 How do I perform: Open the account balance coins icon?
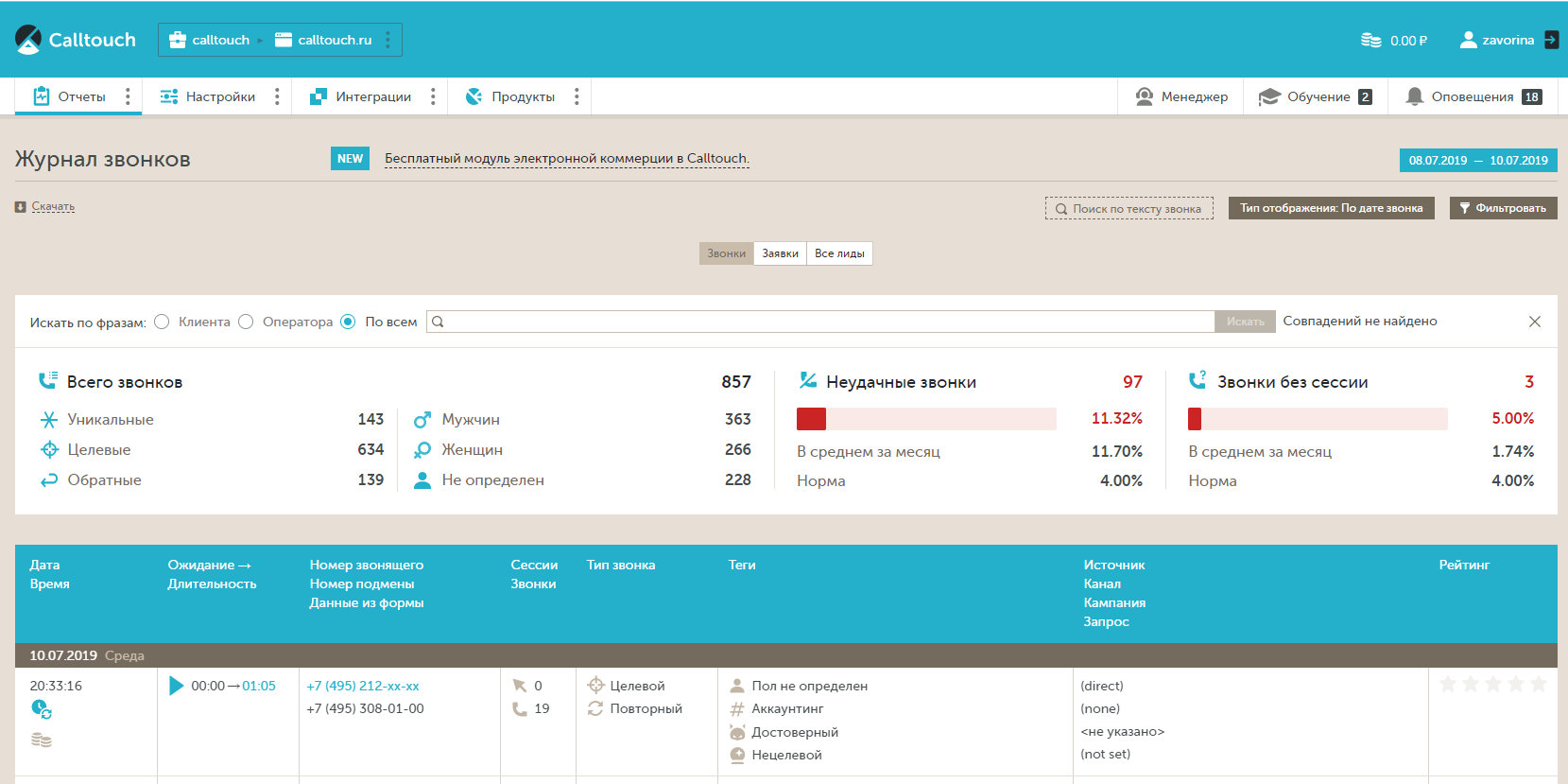coord(1370,40)
